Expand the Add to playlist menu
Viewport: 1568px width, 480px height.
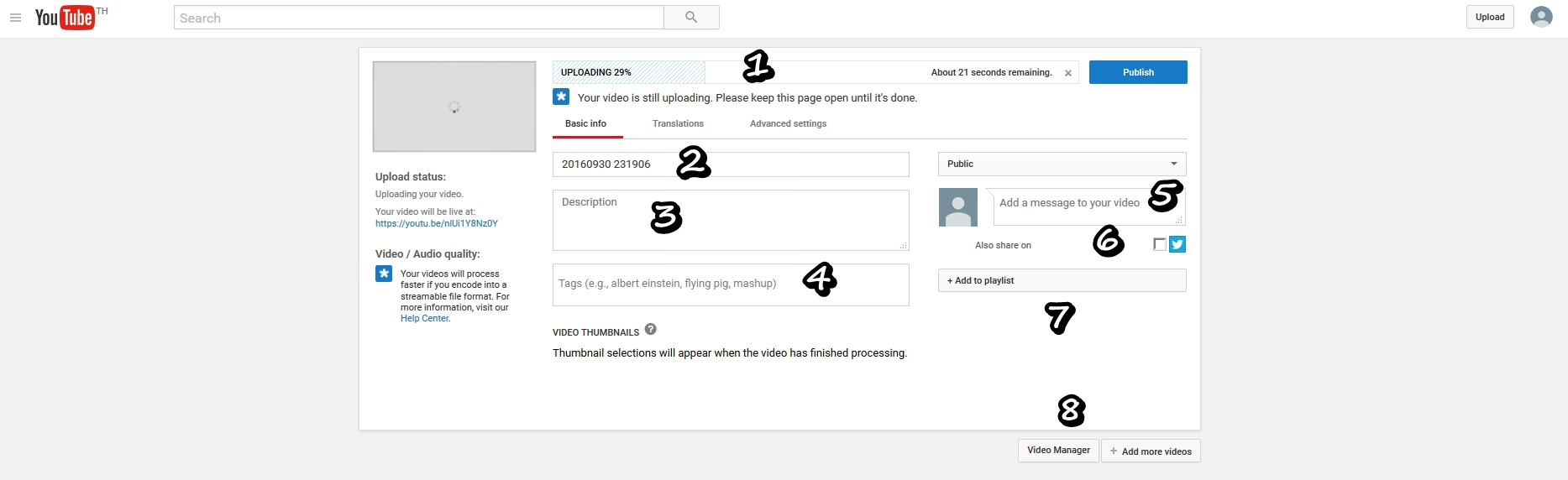pos(1062,280)
